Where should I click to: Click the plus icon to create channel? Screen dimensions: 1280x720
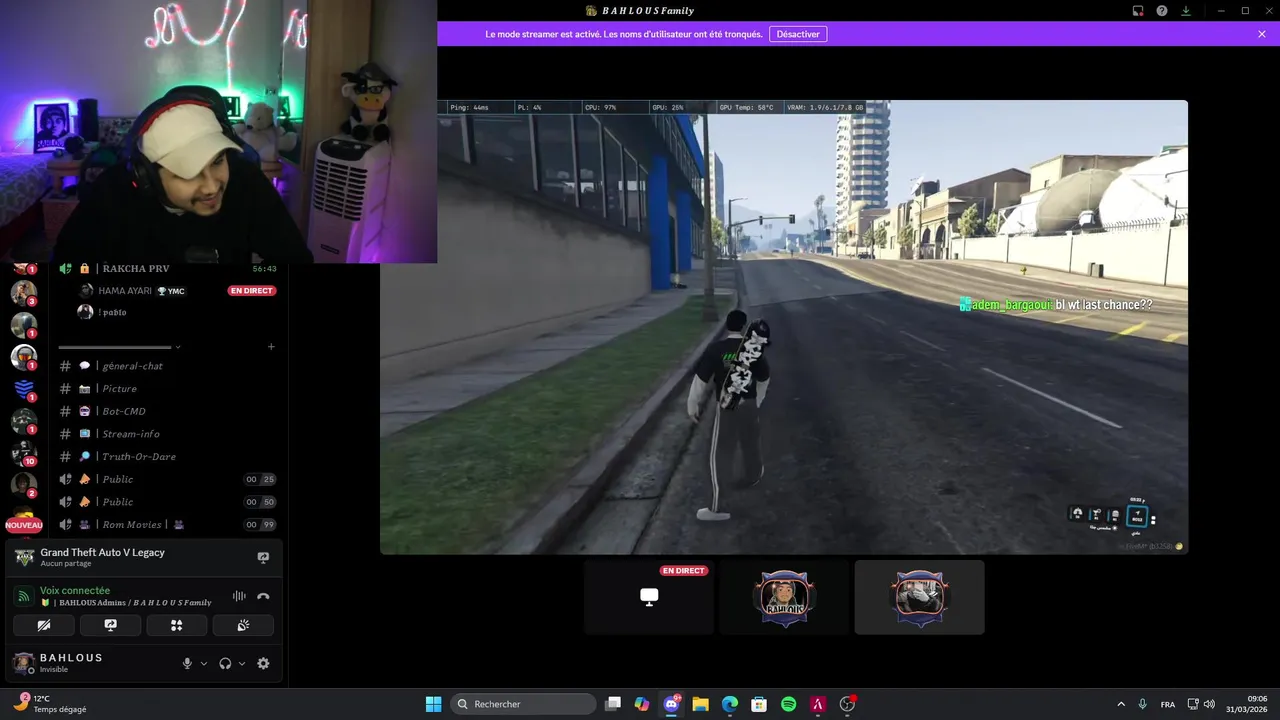[x=271, y=347]
